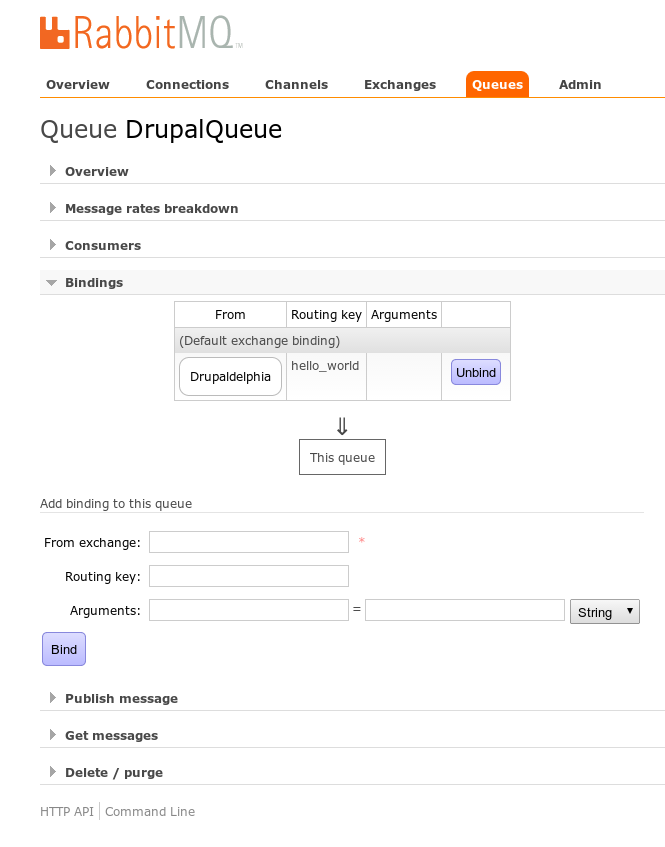Open the Channels tab
Image resolution: width=665 pixels, height=847 pixels.
tap(296, 85)
